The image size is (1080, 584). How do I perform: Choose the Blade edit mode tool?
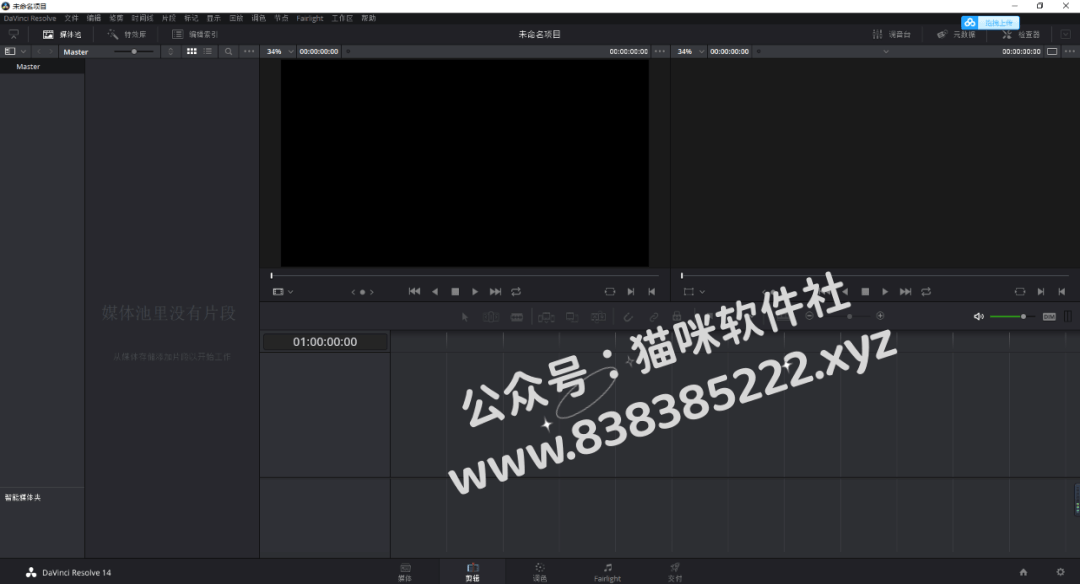[x=517, y=317]
